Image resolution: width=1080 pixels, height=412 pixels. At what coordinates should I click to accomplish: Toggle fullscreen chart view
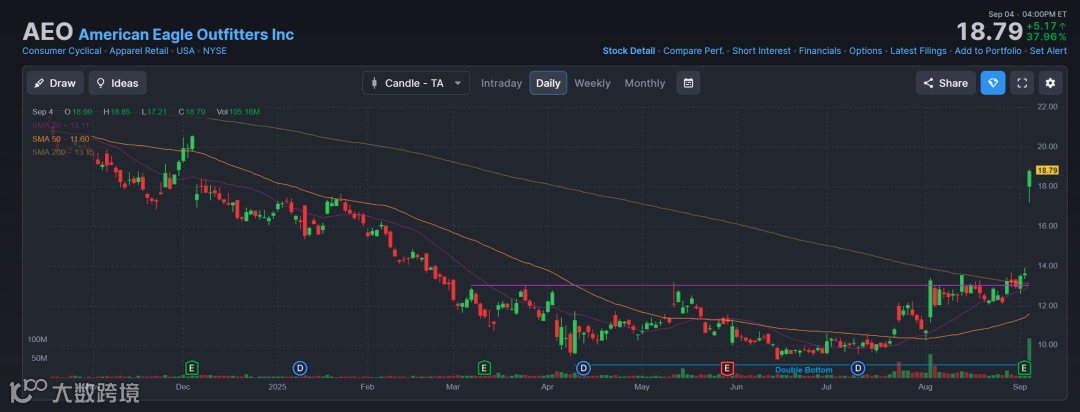click(1022, 83)
